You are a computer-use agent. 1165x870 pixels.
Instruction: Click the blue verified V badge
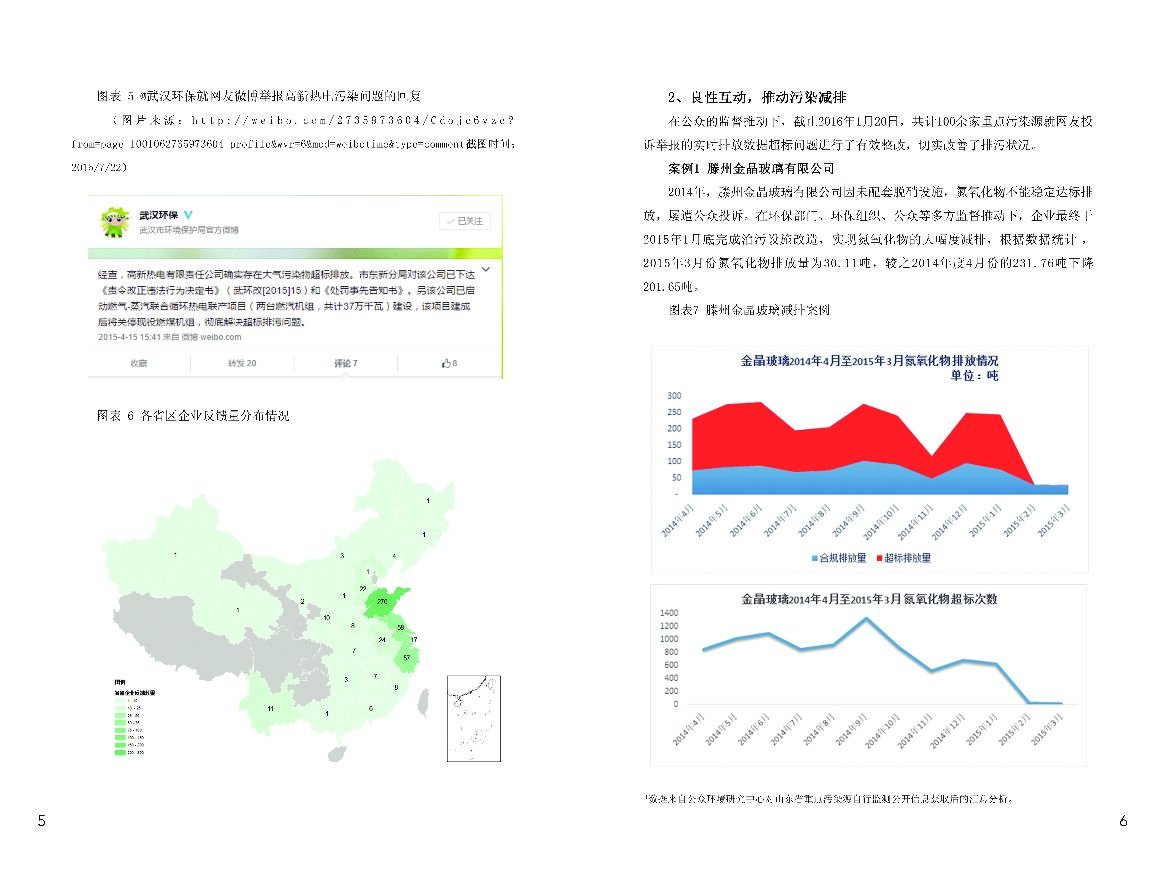click(x=188, y=215)
